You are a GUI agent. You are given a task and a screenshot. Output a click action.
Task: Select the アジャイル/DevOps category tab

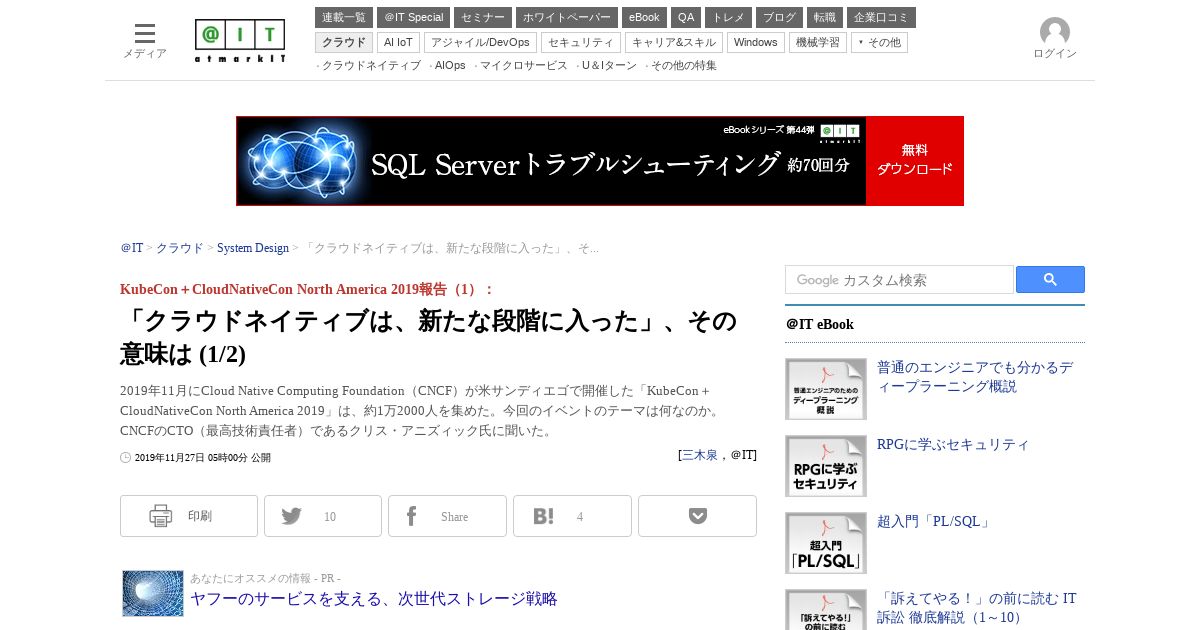click(480, 42)
